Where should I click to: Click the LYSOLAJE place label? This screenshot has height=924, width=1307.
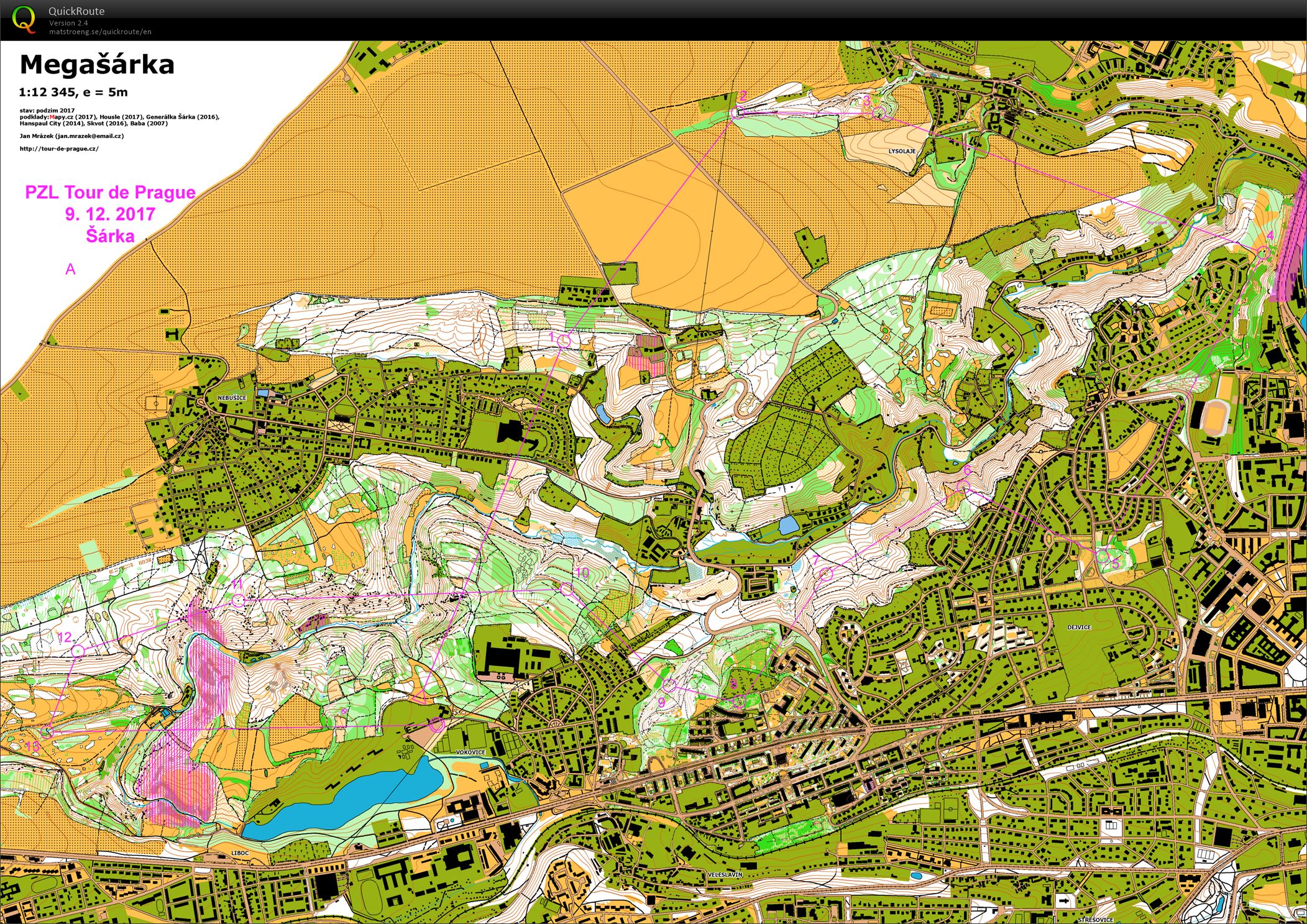coord(902,151)
